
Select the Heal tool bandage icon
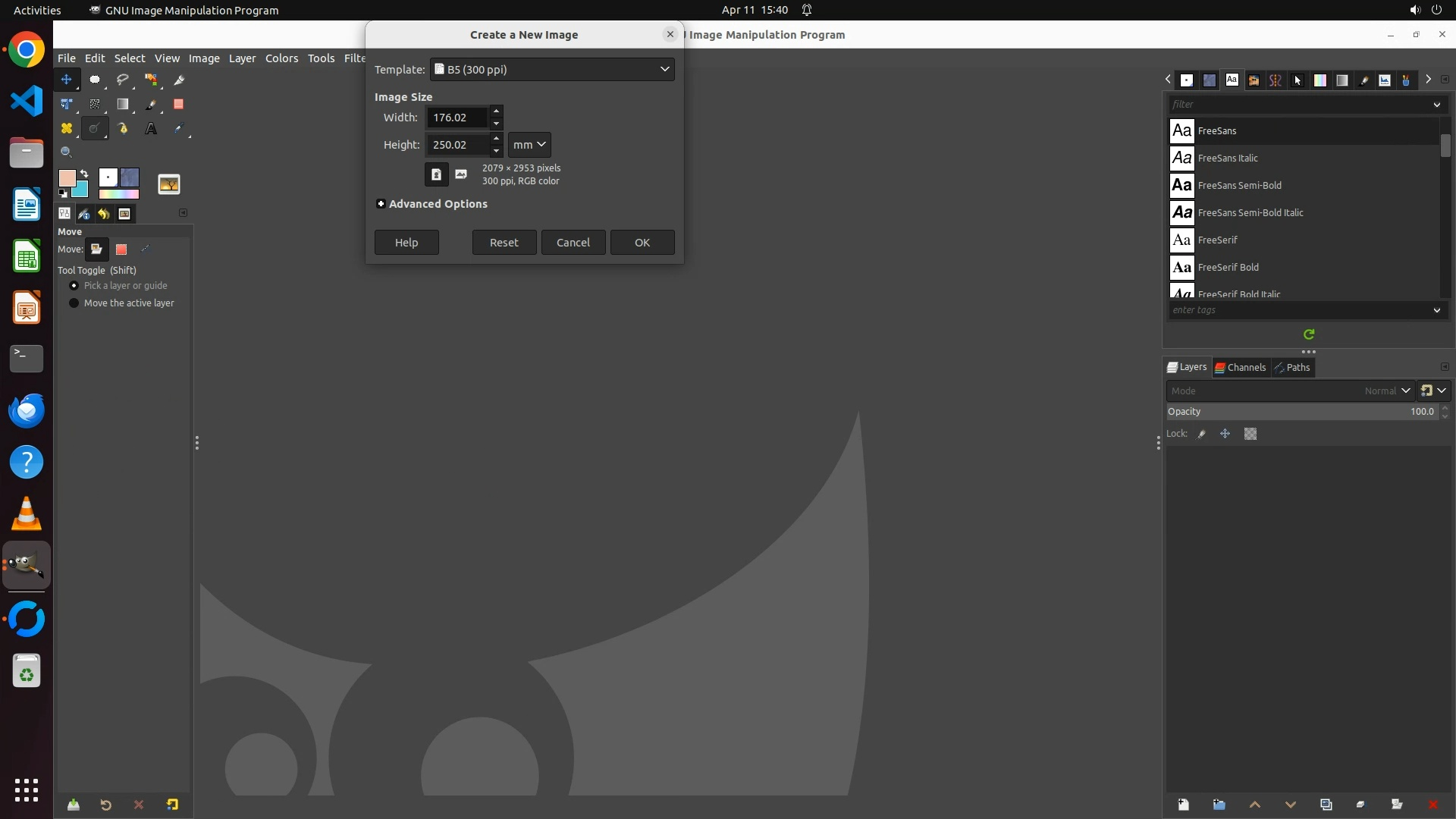point(66,129)
